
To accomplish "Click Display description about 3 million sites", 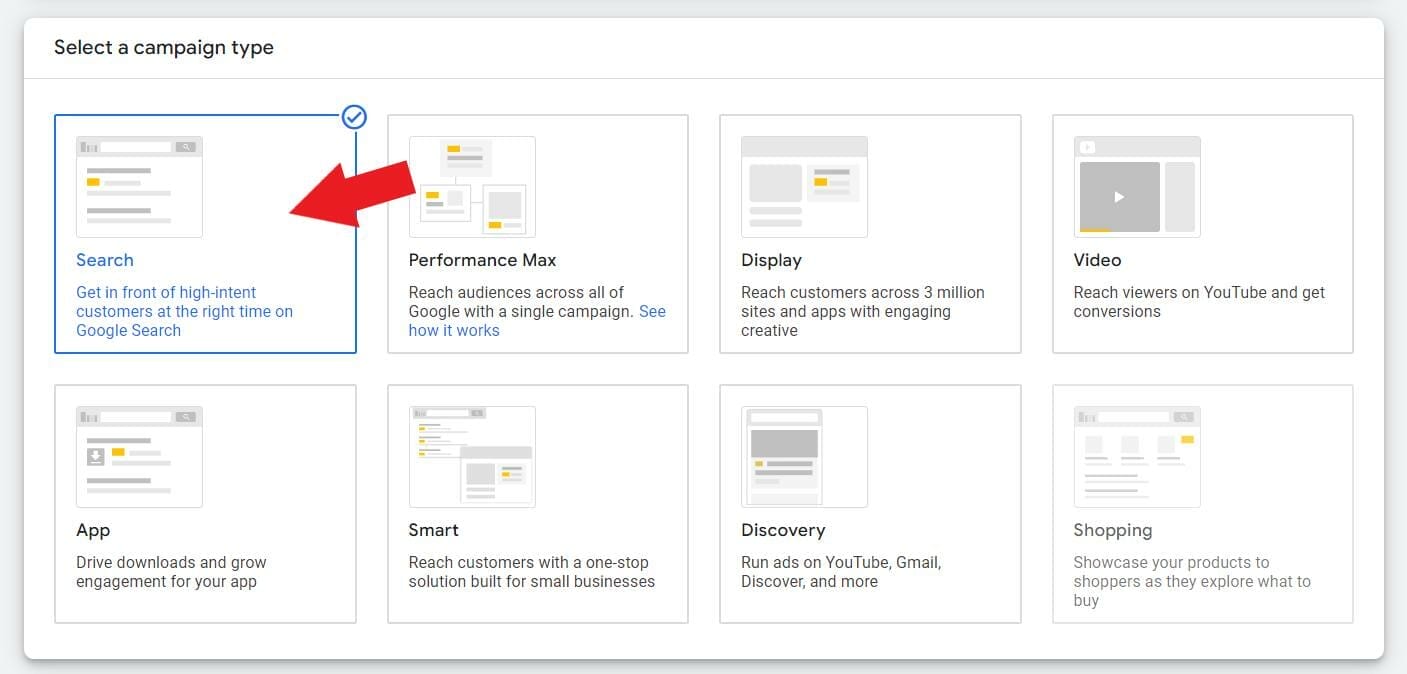I will pos(862,311).
